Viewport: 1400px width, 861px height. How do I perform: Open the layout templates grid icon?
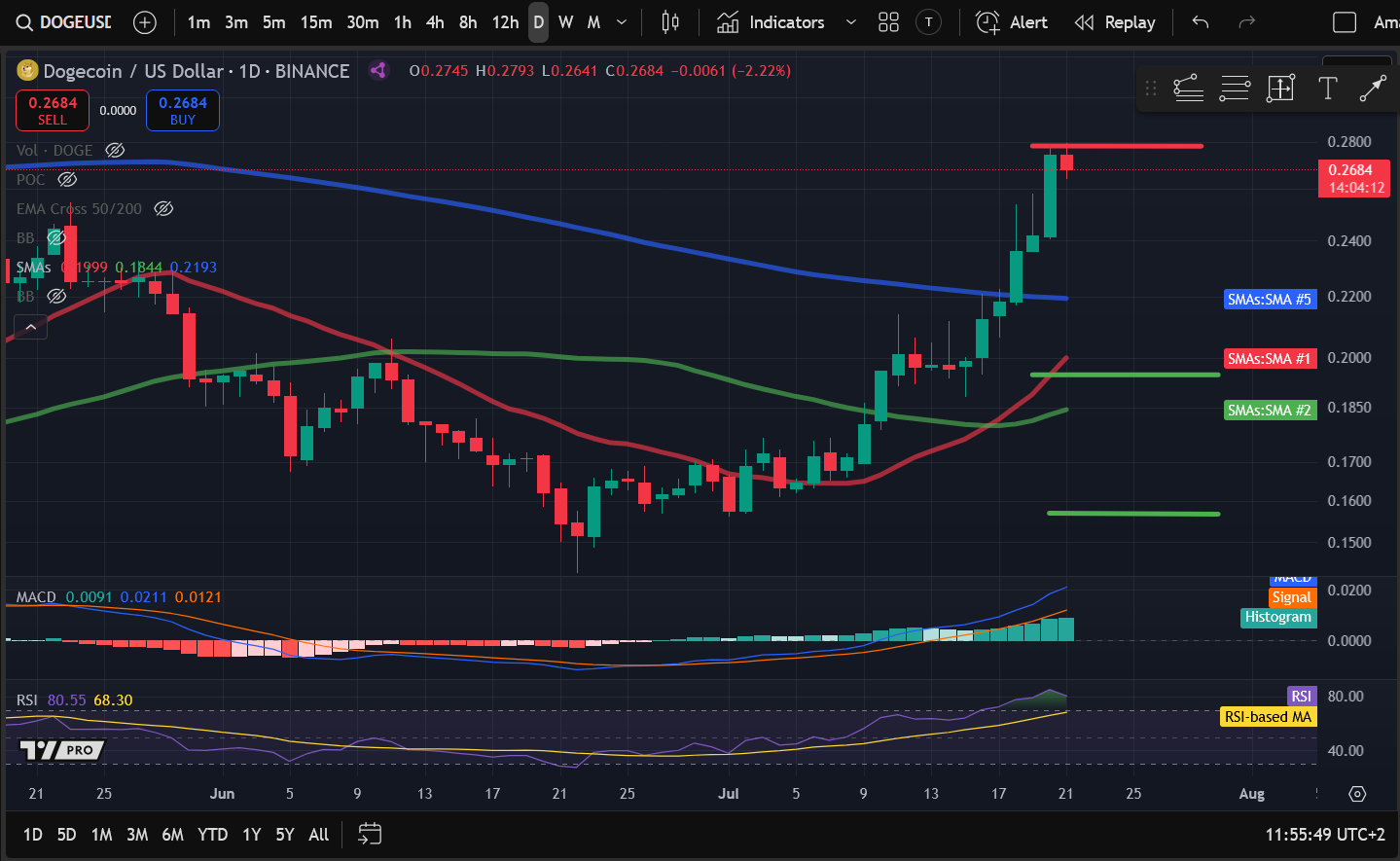pyautogui.click(x=888, y=22)
